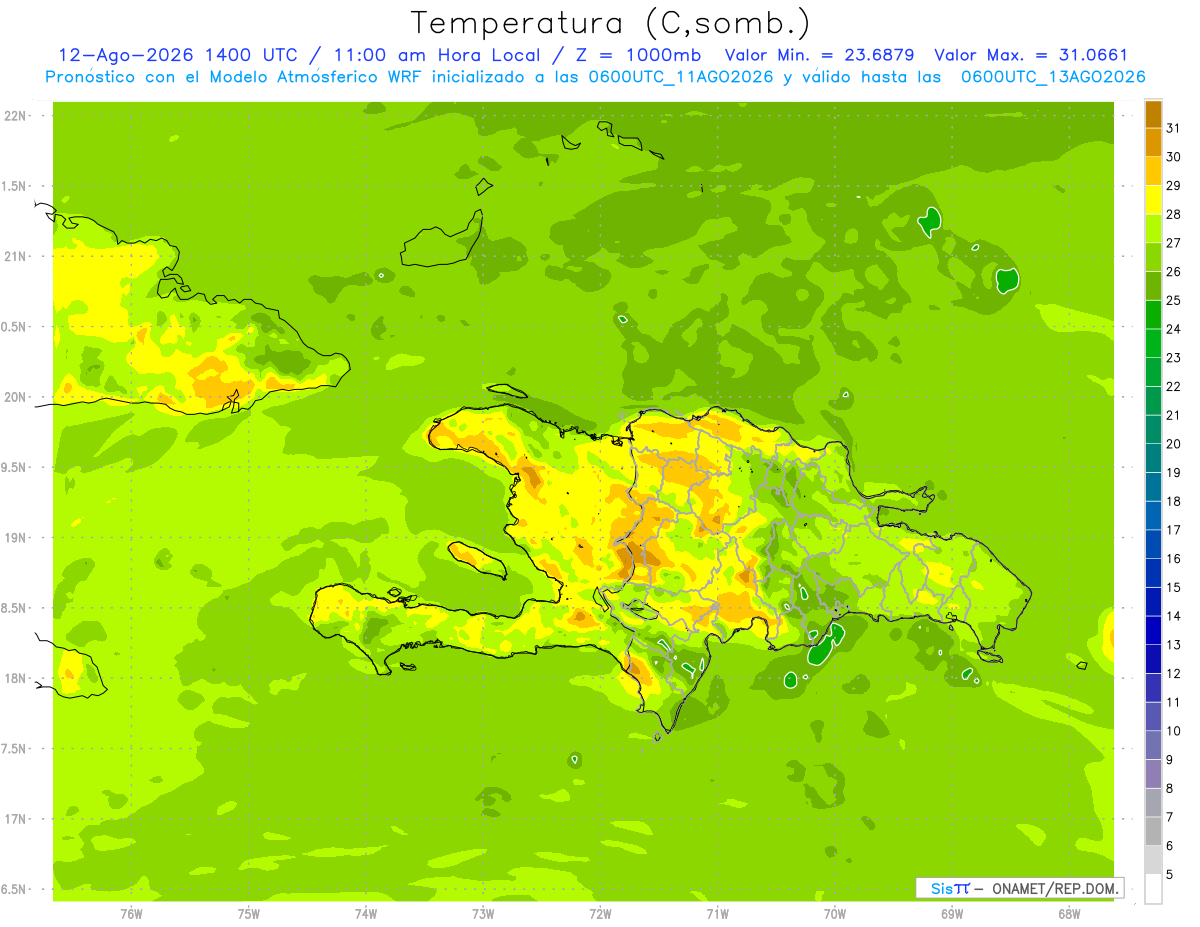
Task: Click the colorbar label '23'
Action: pyautogui.click(x=1174, y=358)
